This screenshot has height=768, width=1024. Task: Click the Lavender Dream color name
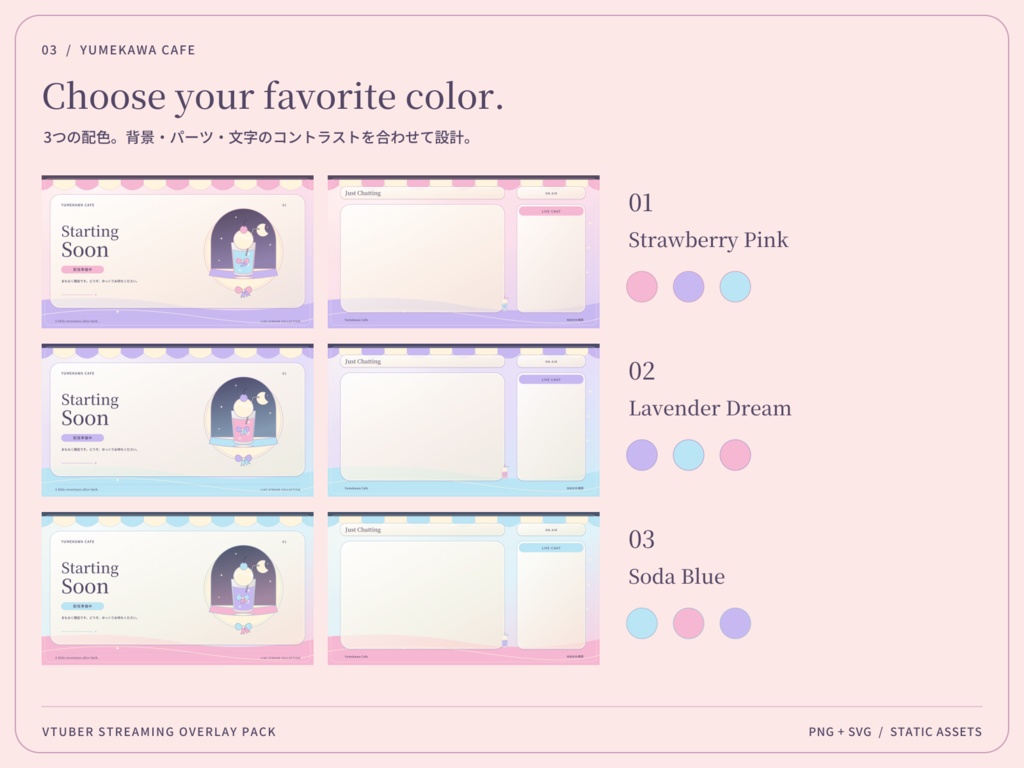pyautogui.click(x=710, y=408)
